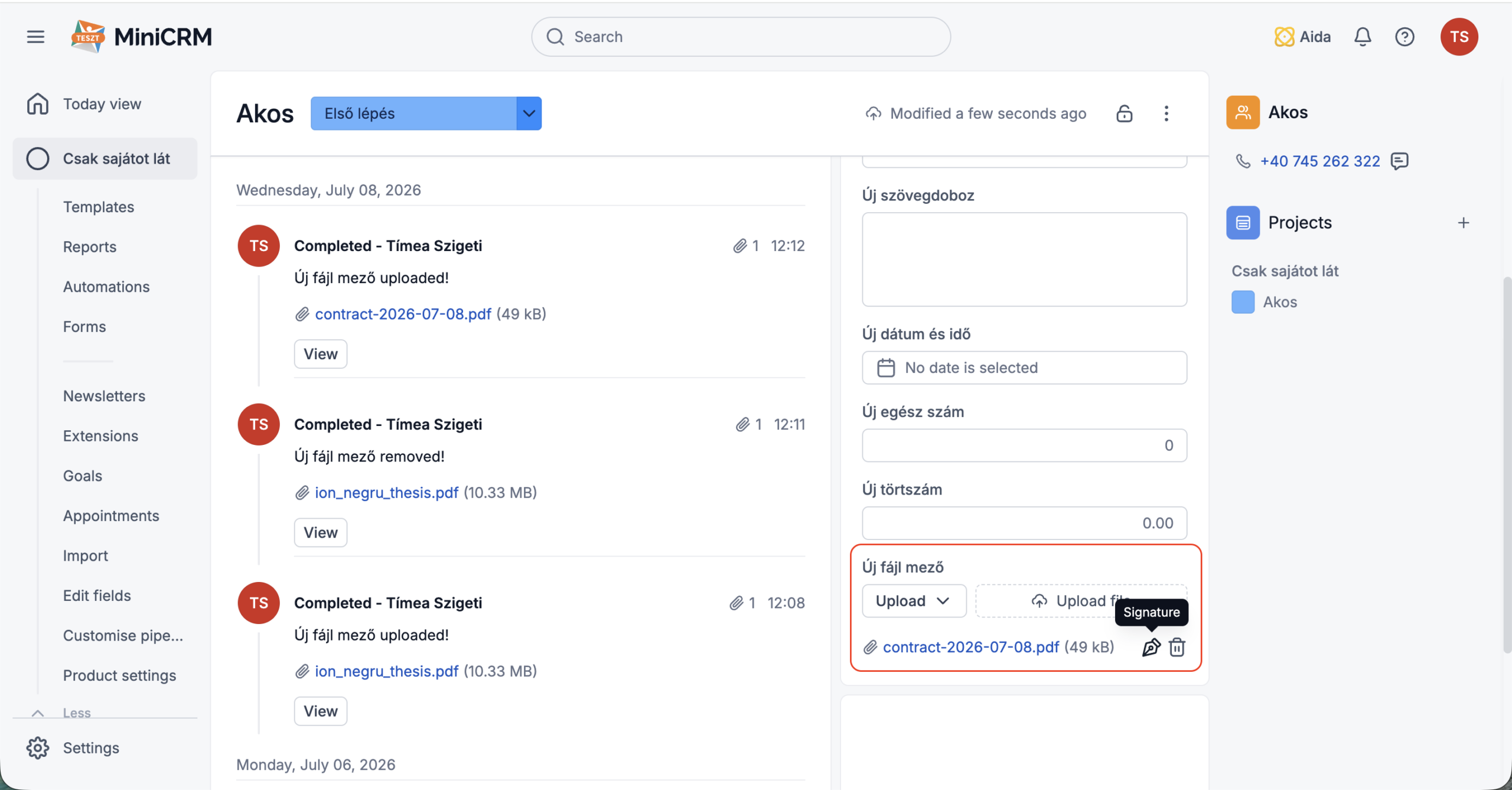Screen dimensions: 1512x790
Task: Open Customise pipeline in the sidebar
Action: pos(123,635)
